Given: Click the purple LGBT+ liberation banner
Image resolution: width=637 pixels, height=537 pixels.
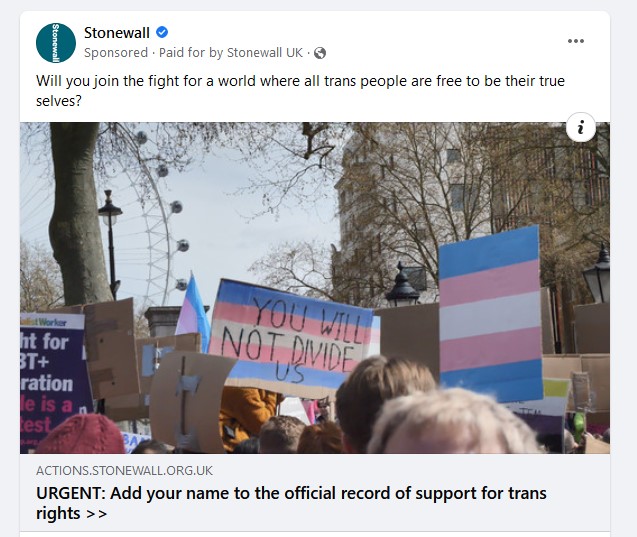Looking at the screenshot, I should (x=54, y=382).
